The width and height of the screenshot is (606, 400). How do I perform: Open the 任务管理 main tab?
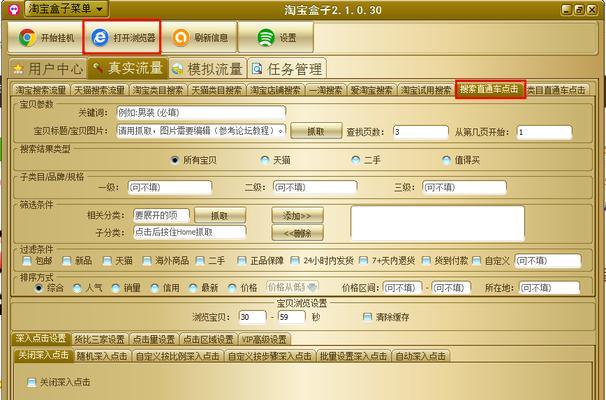(287, 69)
